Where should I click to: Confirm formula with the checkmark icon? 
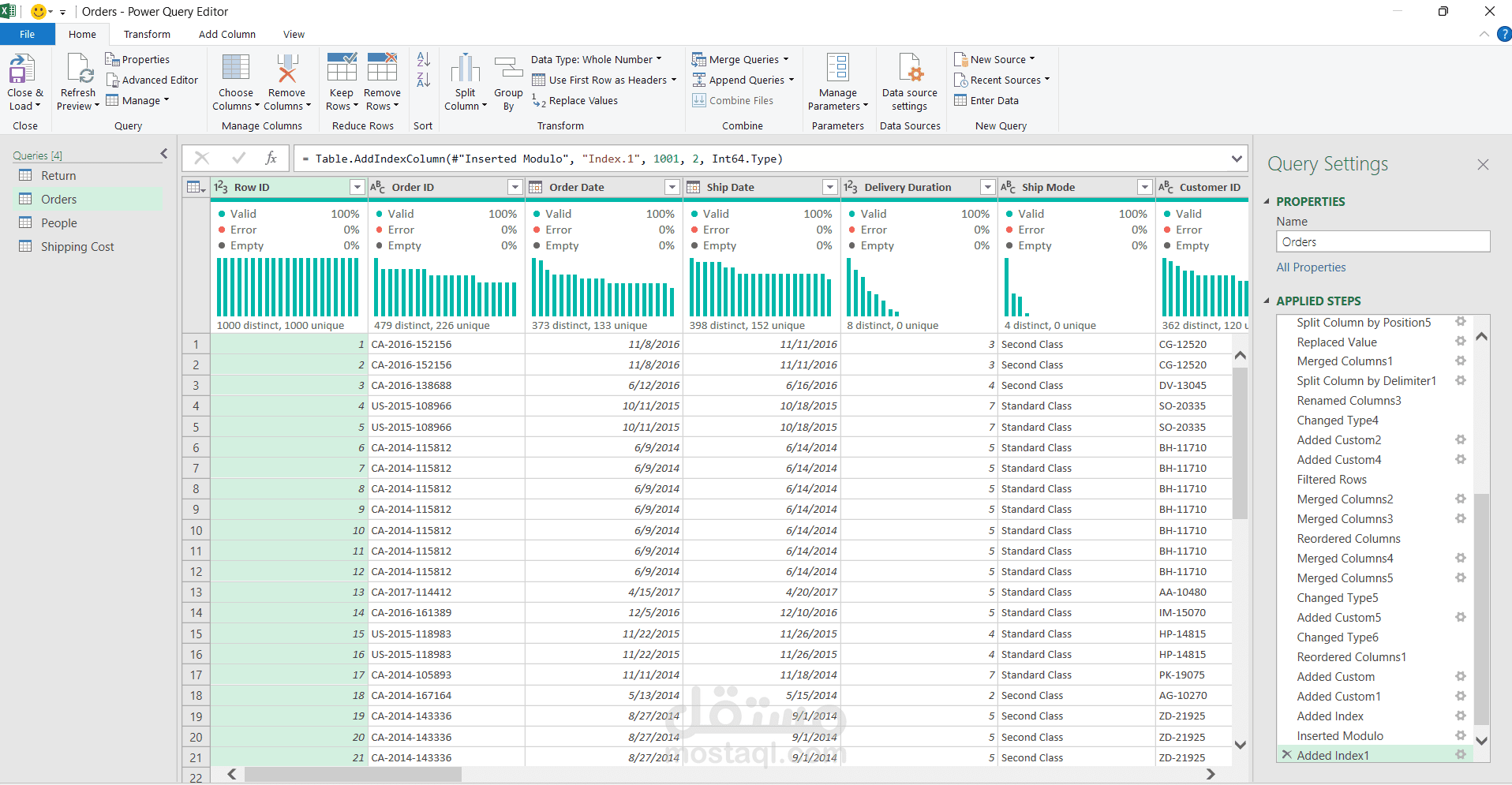239,159
